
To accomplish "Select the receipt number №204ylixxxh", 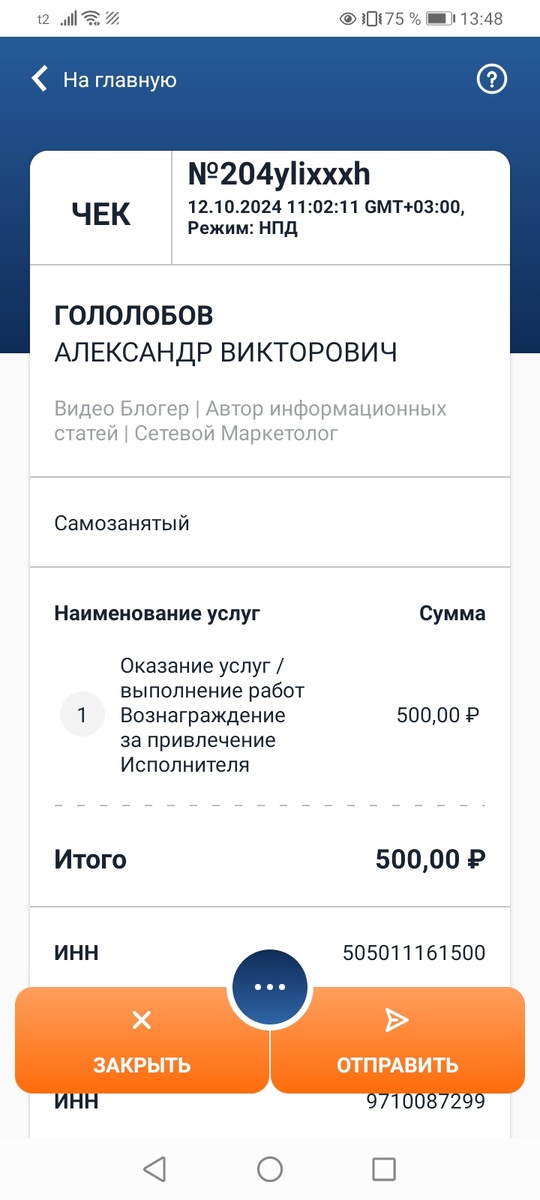I will tap(279, 175).
